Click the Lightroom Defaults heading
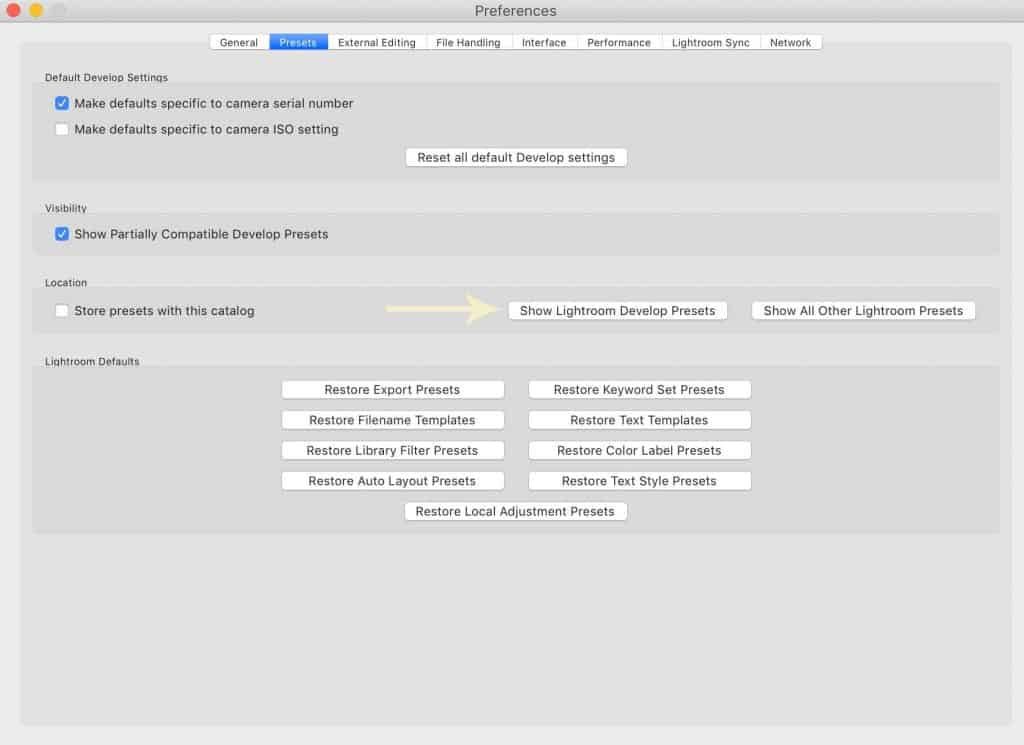1024x745 pixels. click(92, 362)
